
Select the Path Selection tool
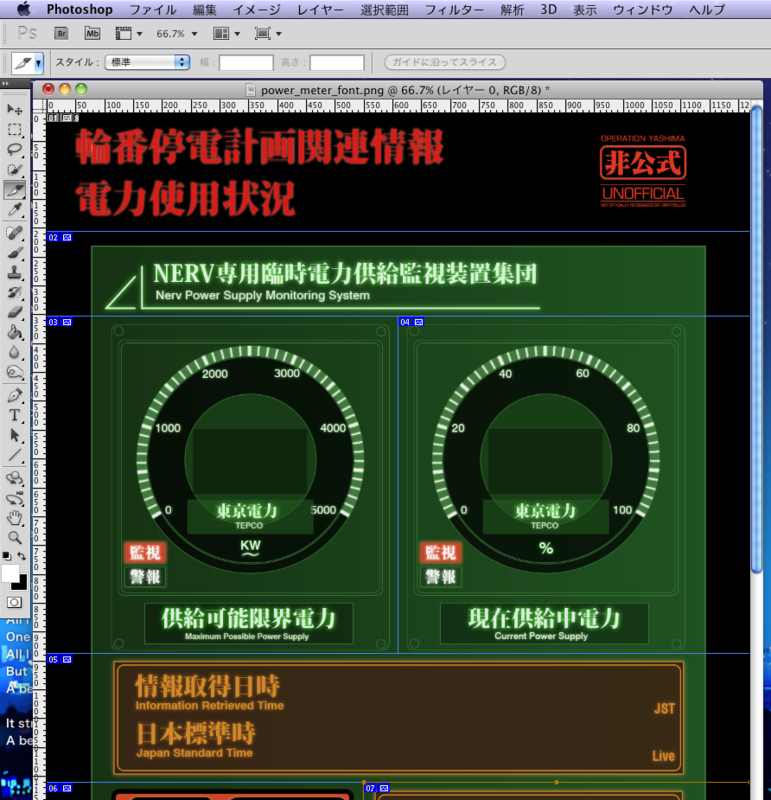(14, 435)
